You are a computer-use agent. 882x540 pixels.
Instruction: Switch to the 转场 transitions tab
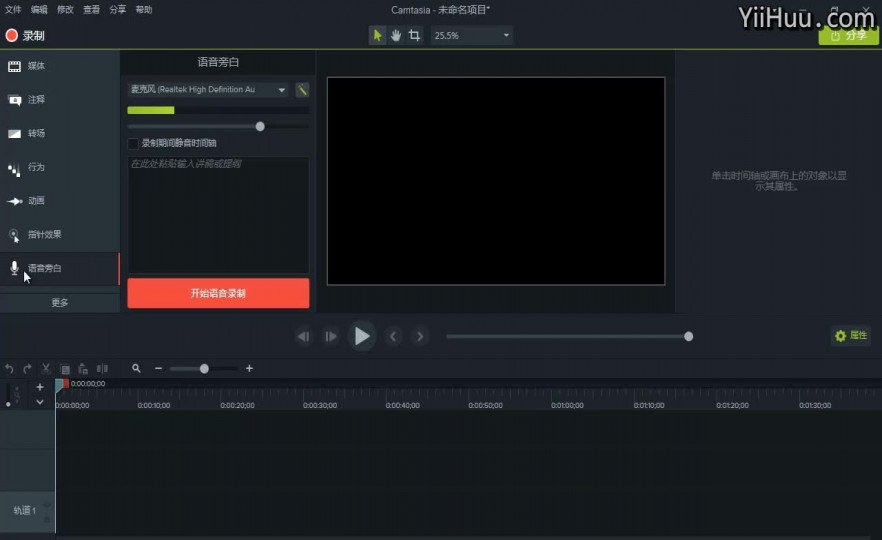60,134
